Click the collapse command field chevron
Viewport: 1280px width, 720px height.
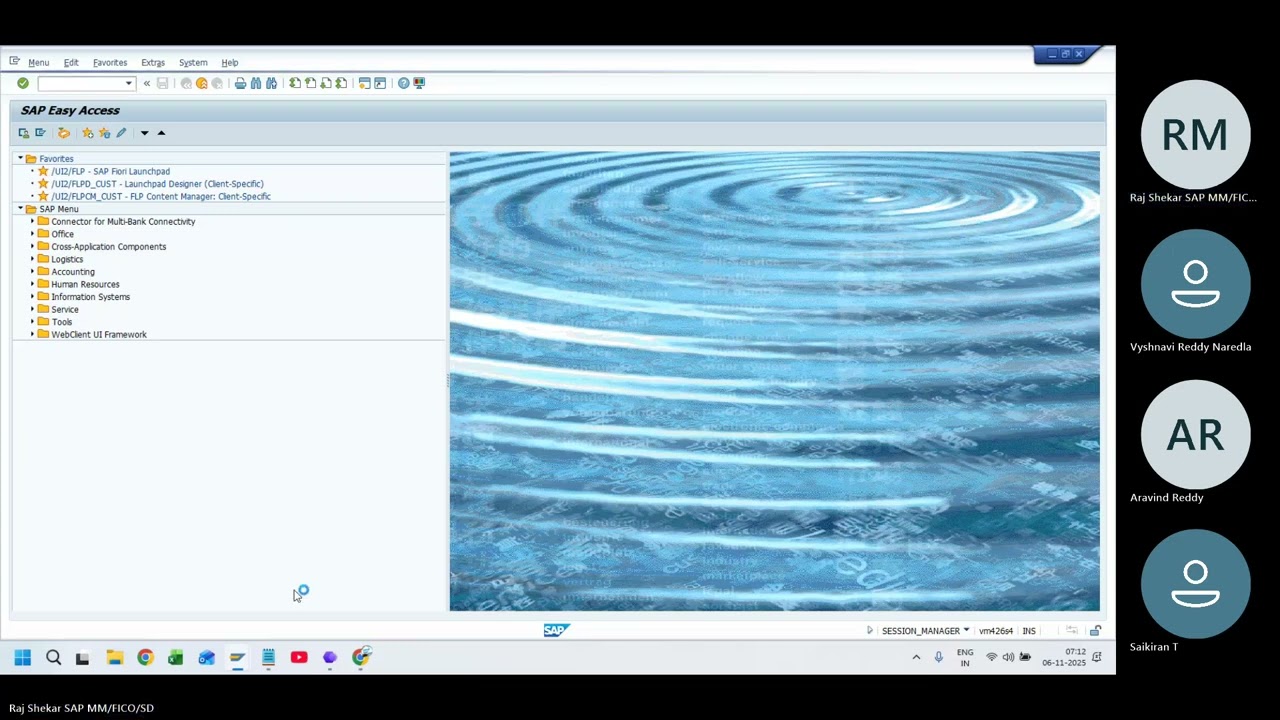tap(147, 83)
